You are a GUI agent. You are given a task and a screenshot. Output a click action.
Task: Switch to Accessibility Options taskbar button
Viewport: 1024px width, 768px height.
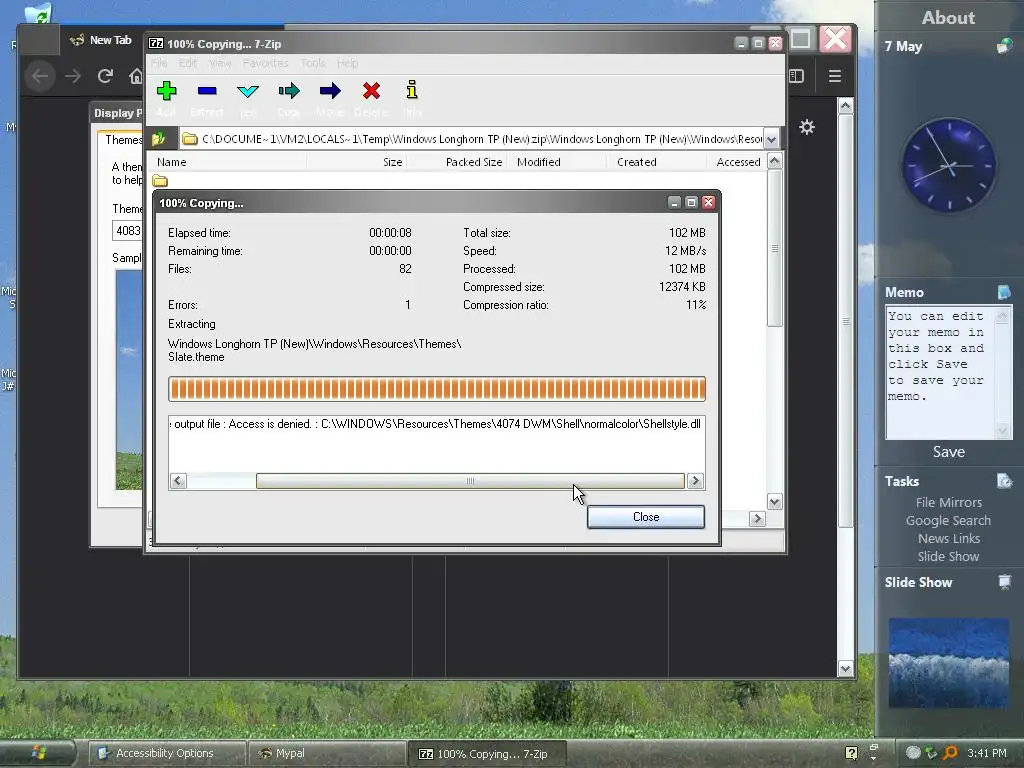pos(167,753)
